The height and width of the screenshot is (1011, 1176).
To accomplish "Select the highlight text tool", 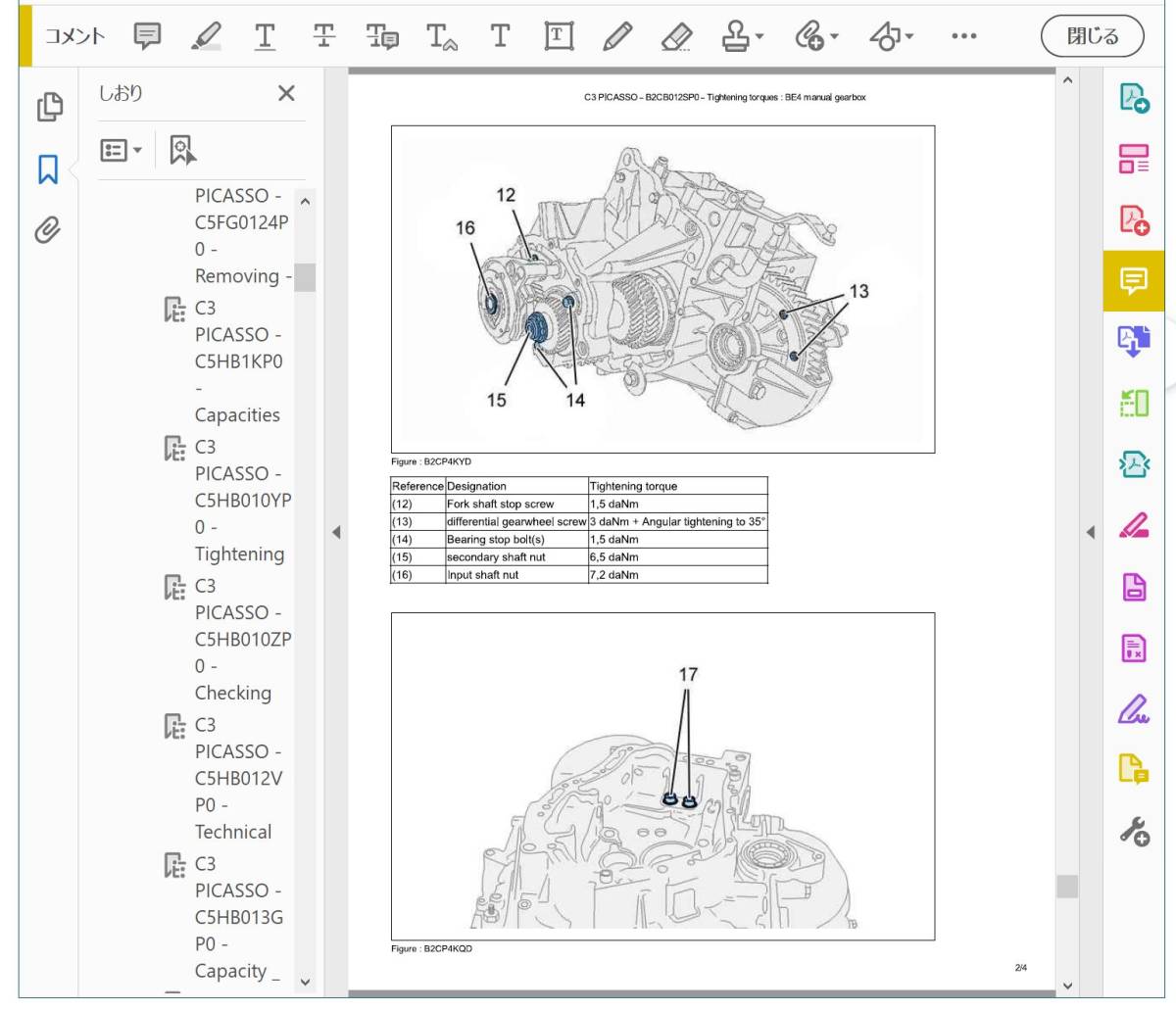I will click(207, 37).
